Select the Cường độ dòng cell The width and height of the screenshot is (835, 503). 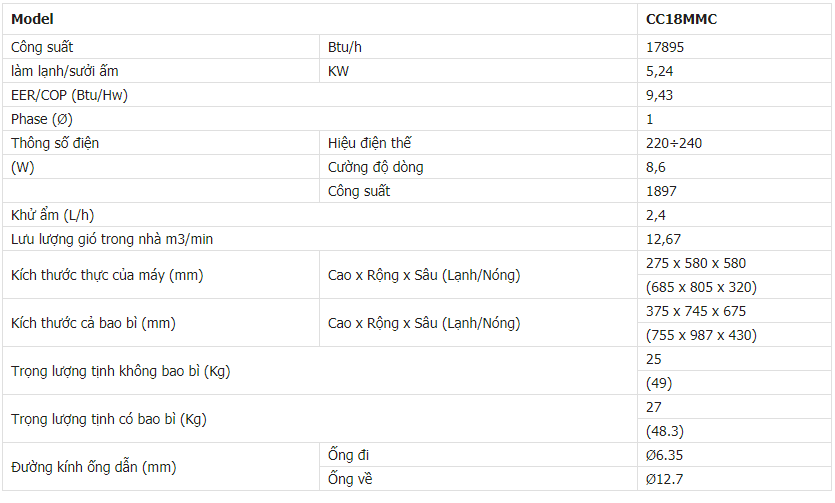[x=375, y=167]
